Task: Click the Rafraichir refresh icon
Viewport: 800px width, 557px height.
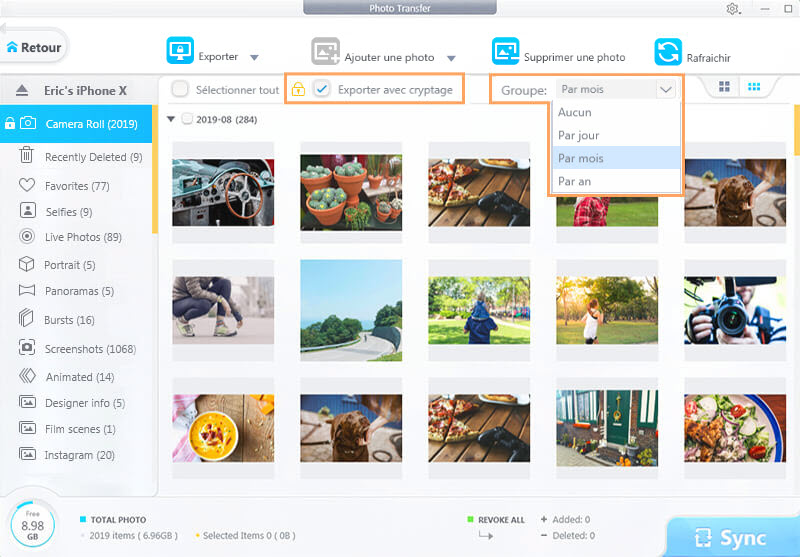Action: click(x=667, y=51)
